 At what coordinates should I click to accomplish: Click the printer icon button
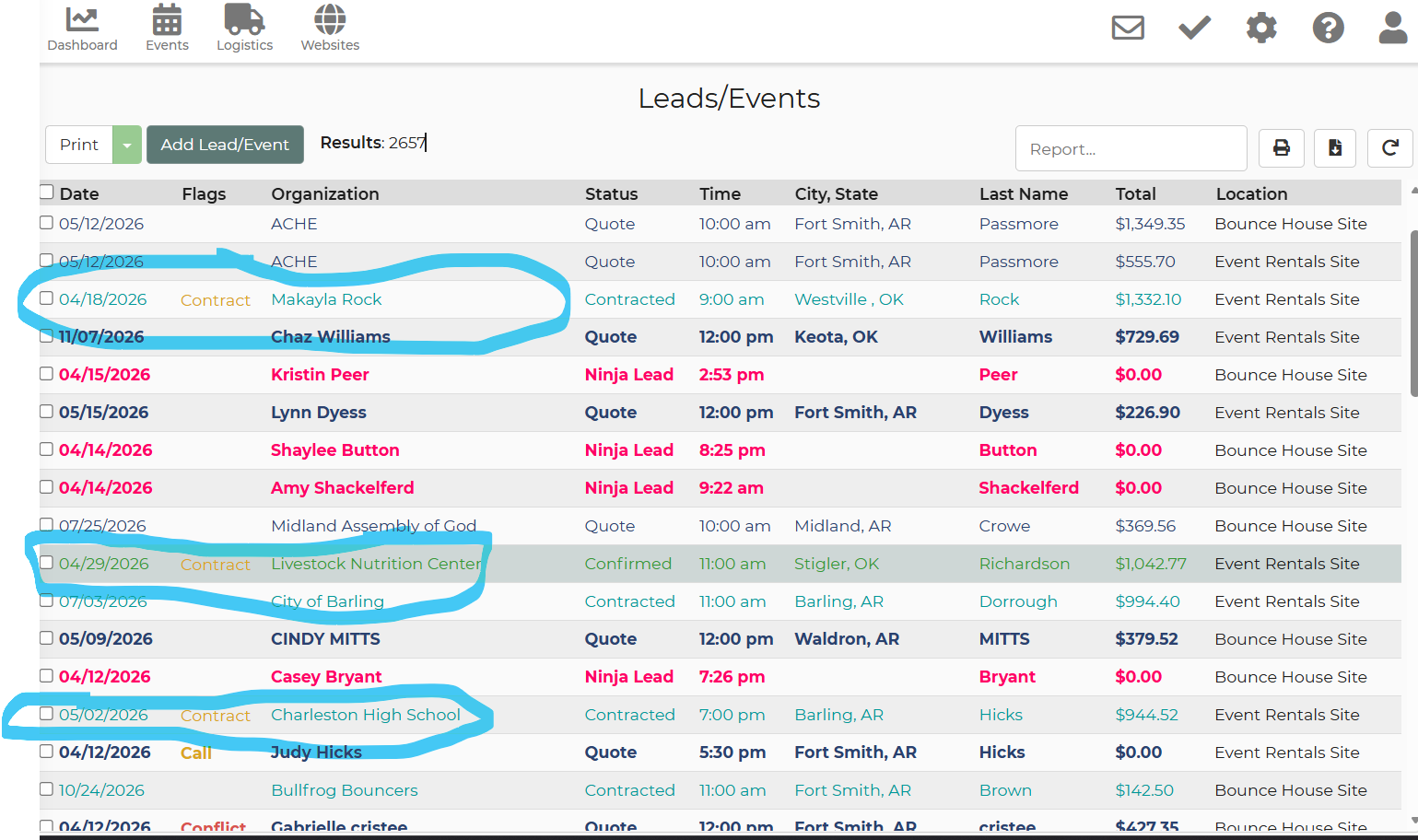click(x=1281, y=148)
